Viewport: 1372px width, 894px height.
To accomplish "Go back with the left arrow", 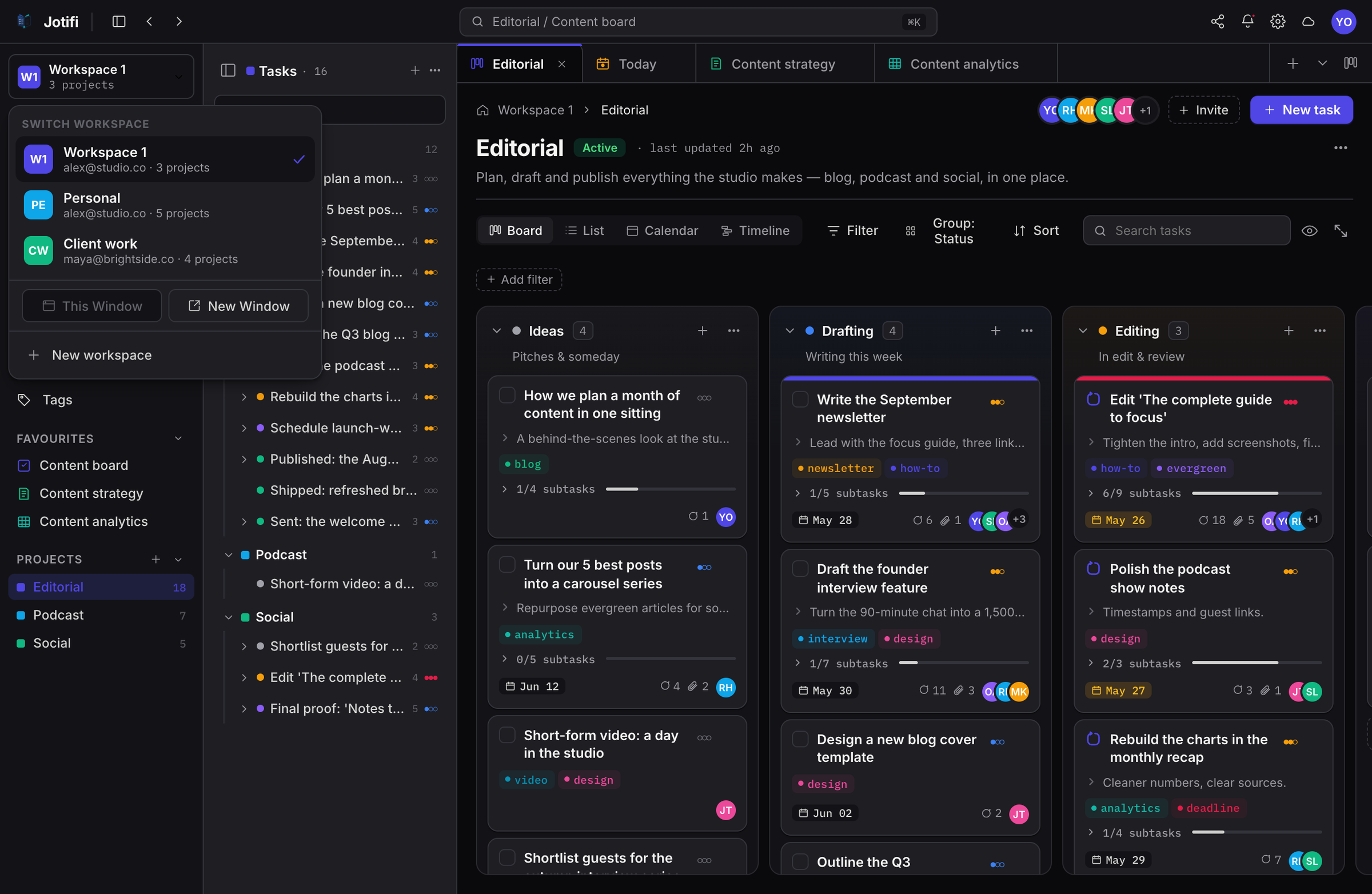I will tap(149, 21).
